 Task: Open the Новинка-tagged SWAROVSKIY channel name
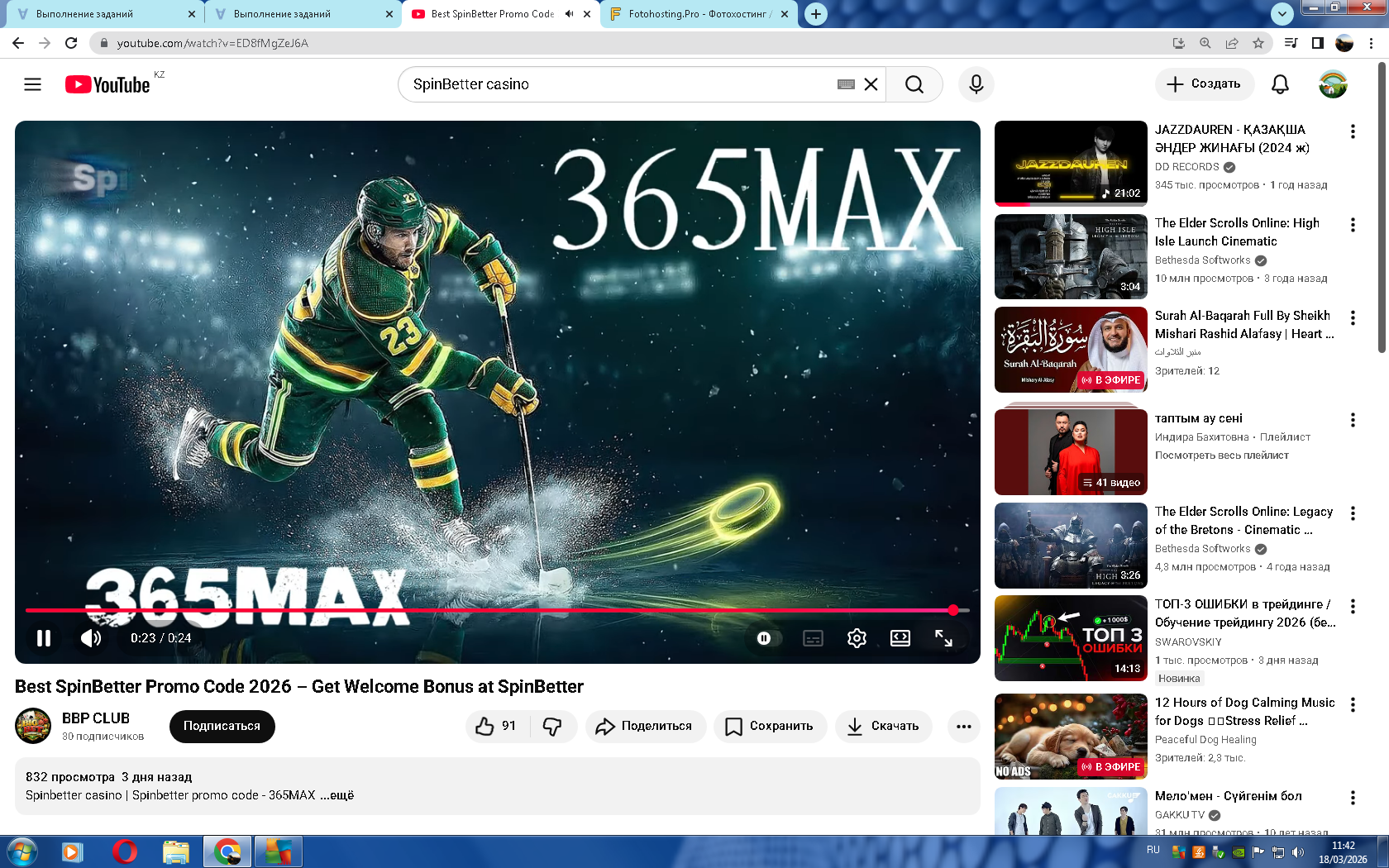click(1188, 642)
